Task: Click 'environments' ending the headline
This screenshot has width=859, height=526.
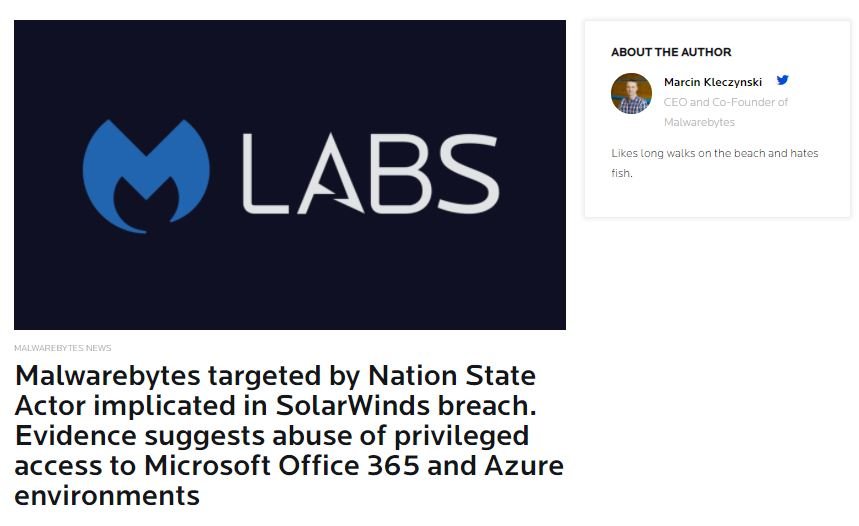Action: (x=107, y=496)
